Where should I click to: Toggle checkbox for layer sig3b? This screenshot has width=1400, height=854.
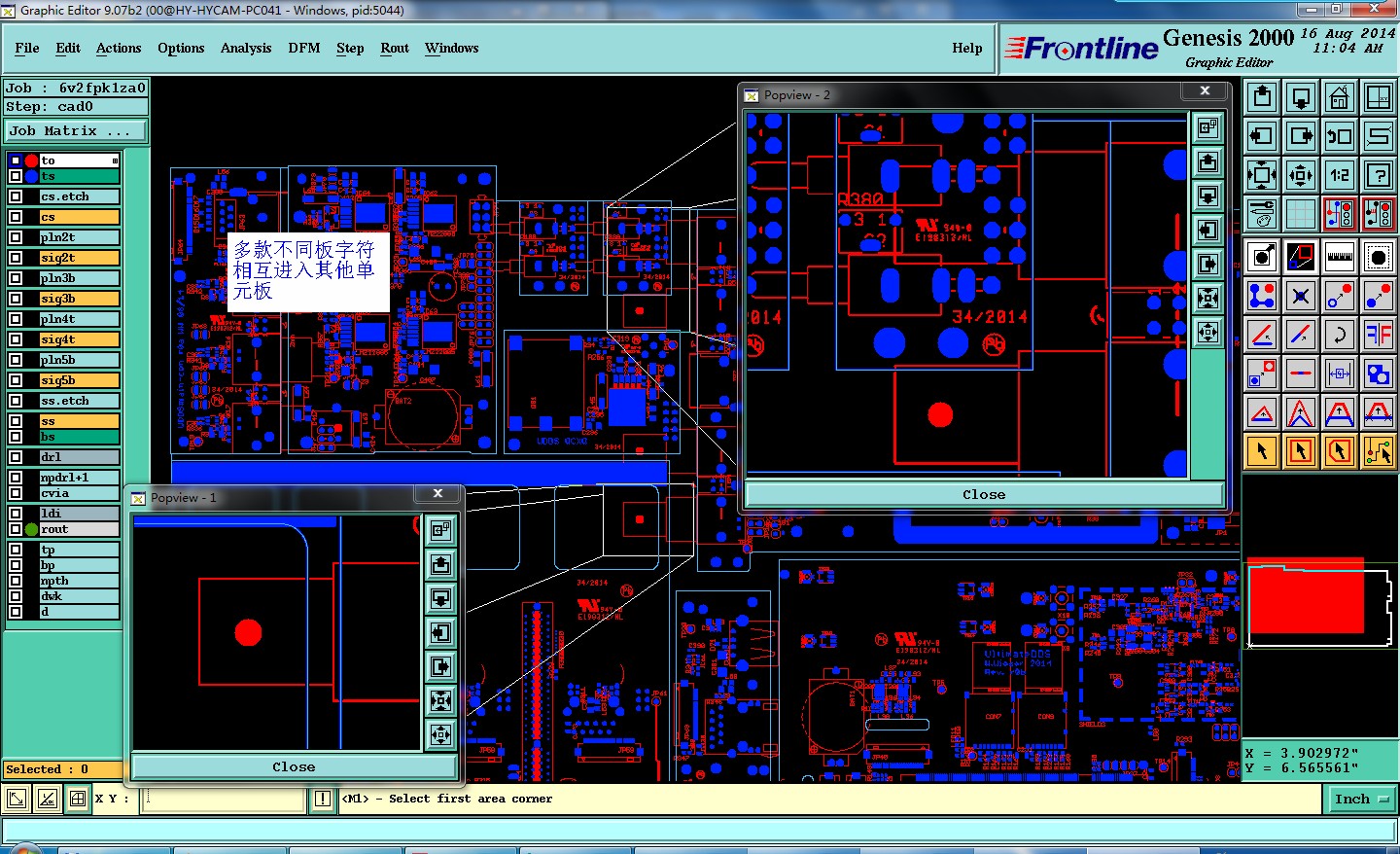[16, 299]
